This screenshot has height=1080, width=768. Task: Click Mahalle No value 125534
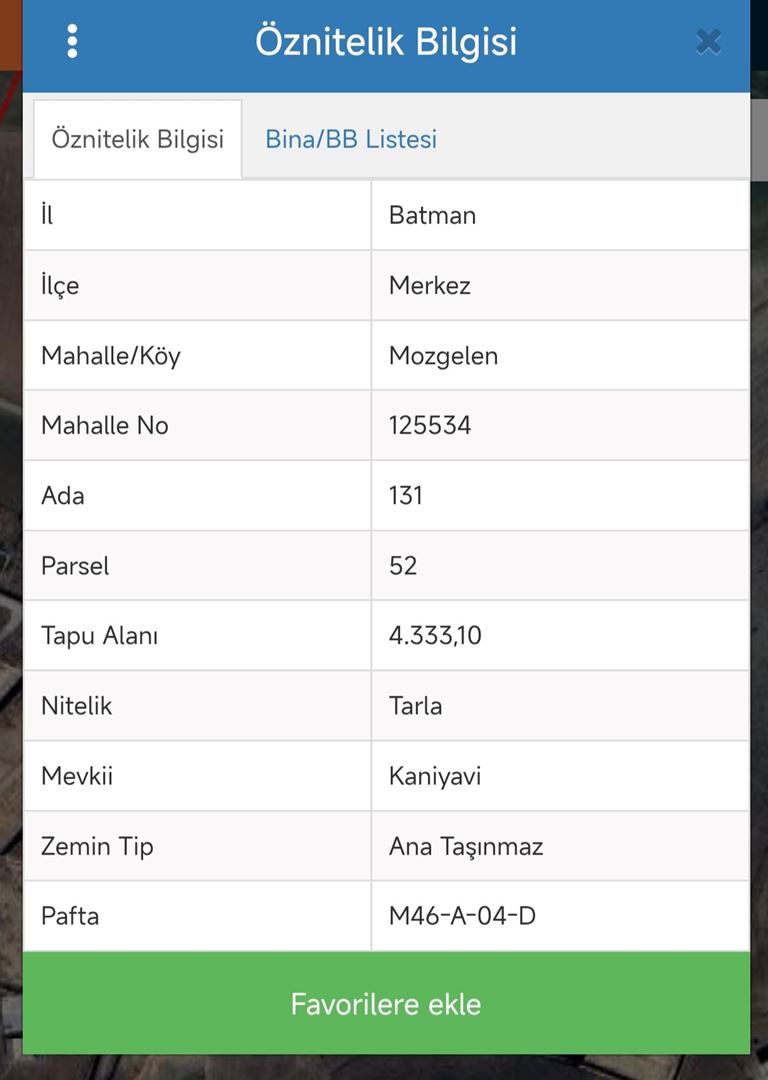tap(430, 426)
